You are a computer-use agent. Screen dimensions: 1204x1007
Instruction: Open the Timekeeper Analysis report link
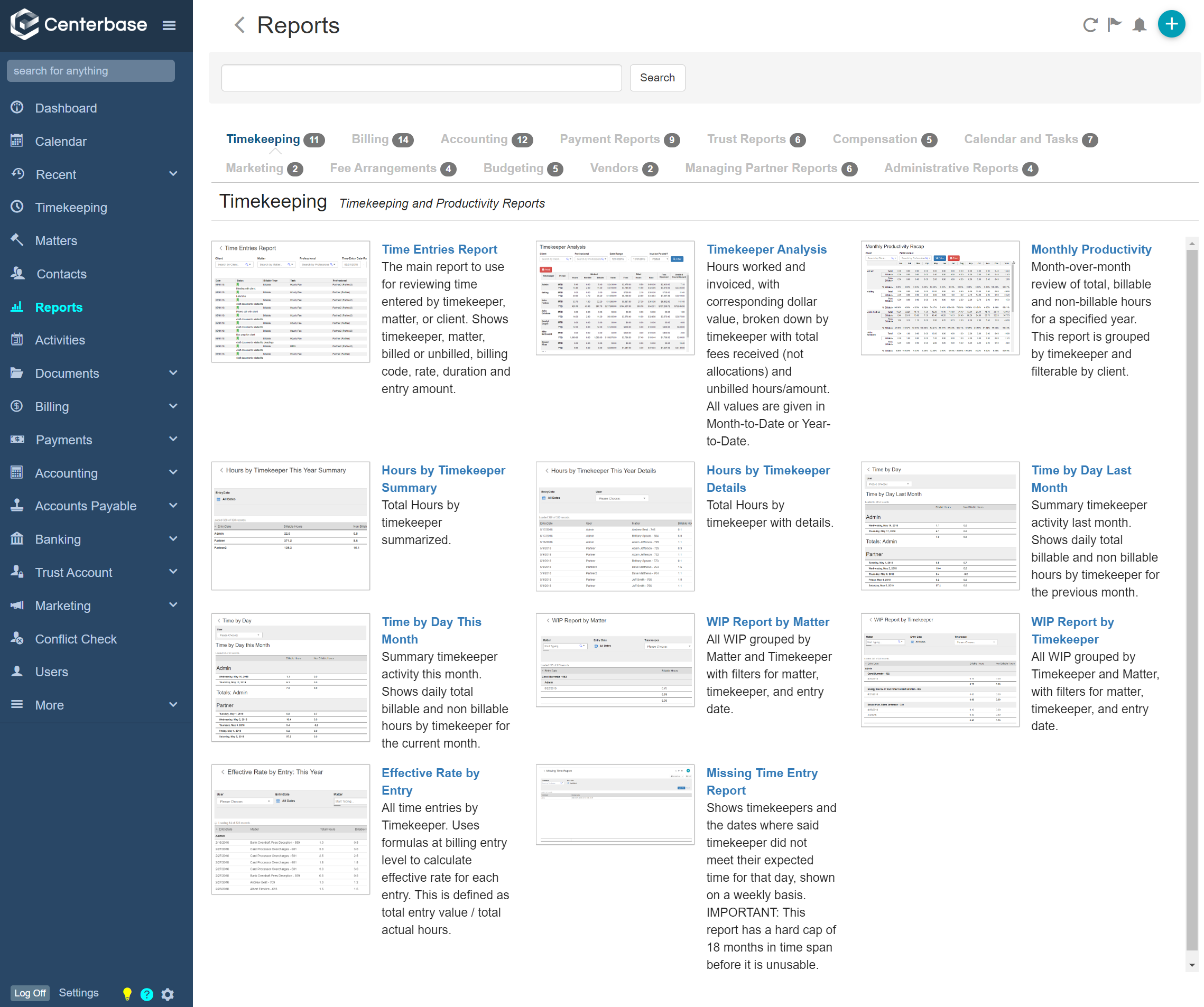(x=767, y=249)
